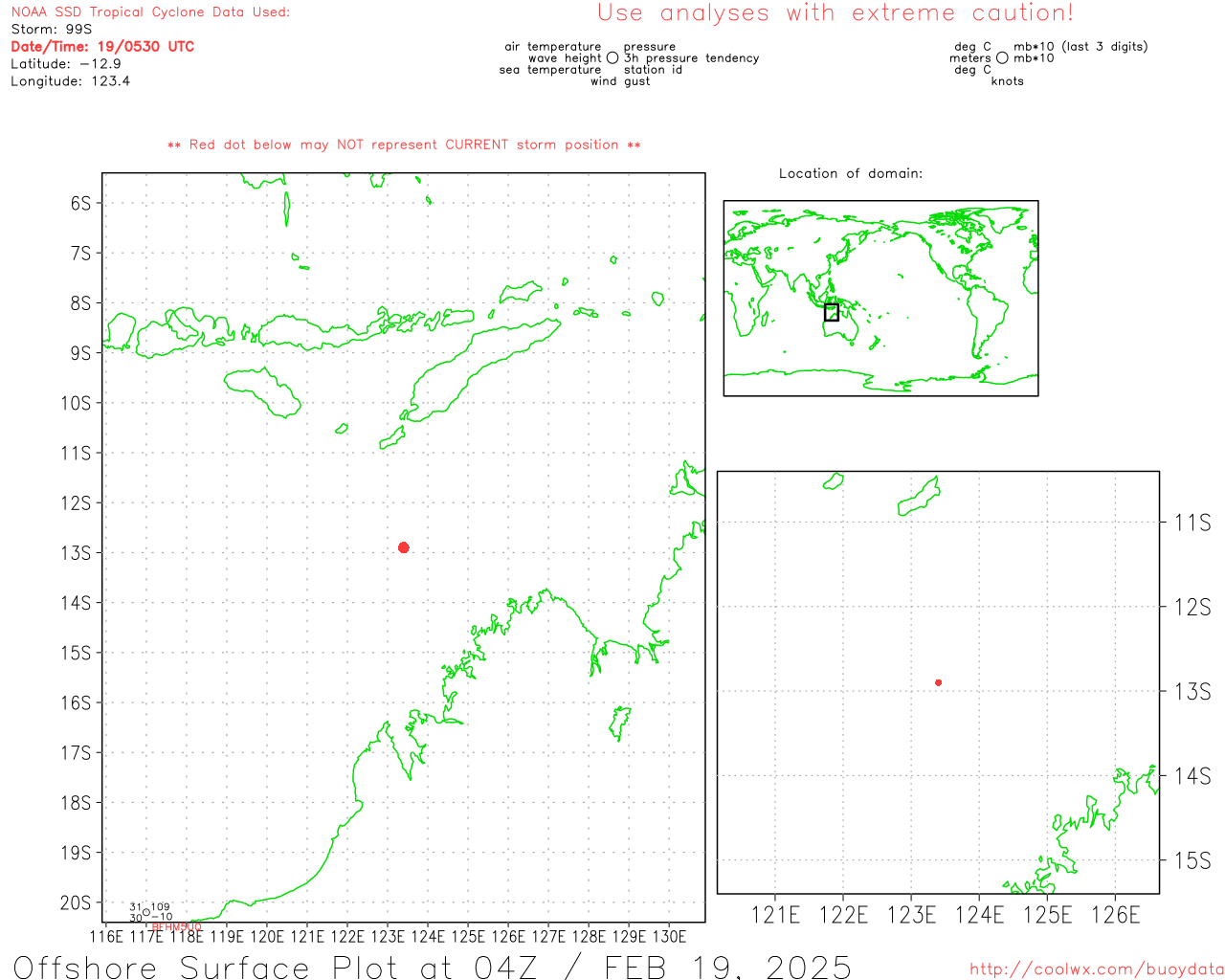Click the red storm dot in zoomed inset map
This screenshot has width=1225, height=980.
(x=939, y=682)
